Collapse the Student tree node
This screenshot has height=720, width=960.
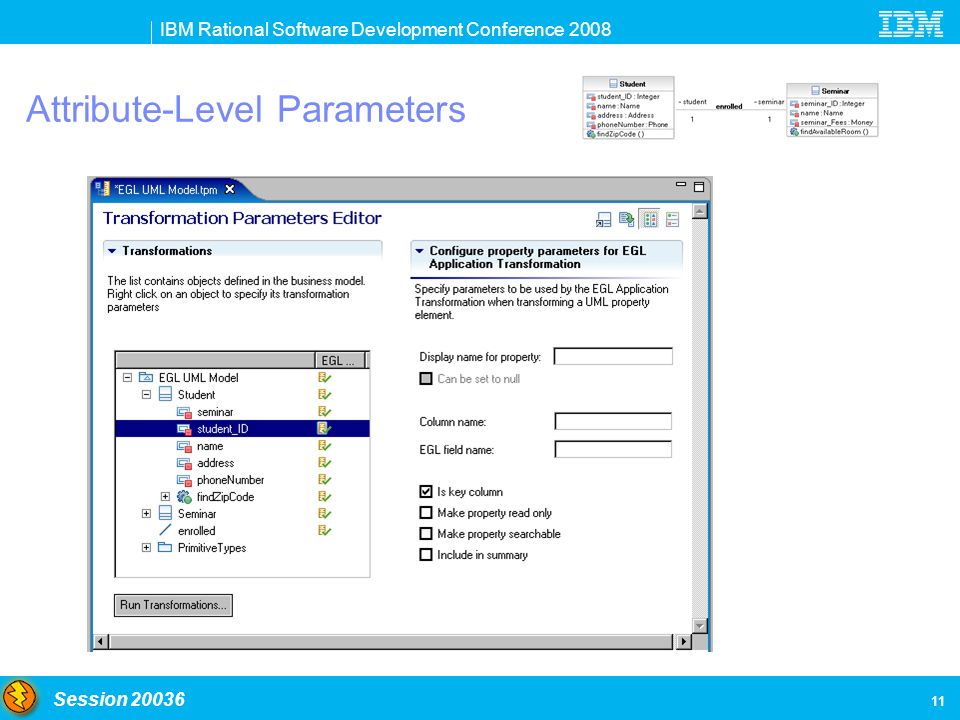tap(146, 395)
